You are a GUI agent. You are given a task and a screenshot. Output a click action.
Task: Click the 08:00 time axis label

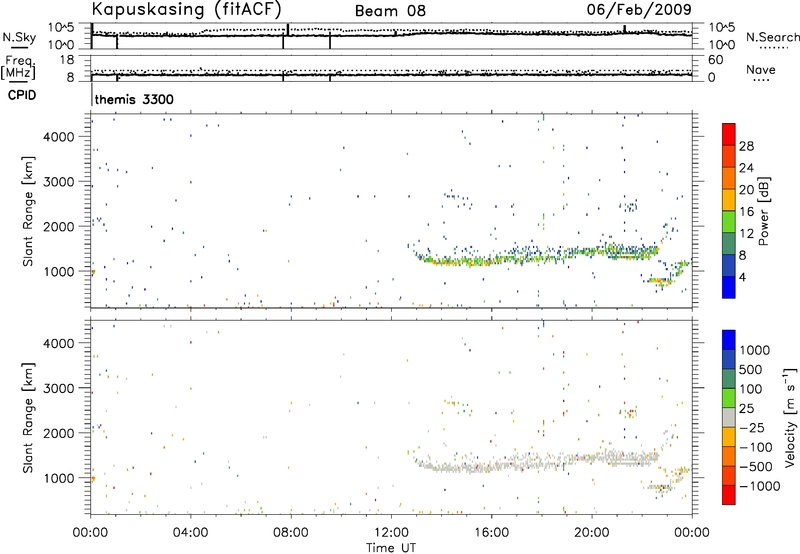point(290,533)
